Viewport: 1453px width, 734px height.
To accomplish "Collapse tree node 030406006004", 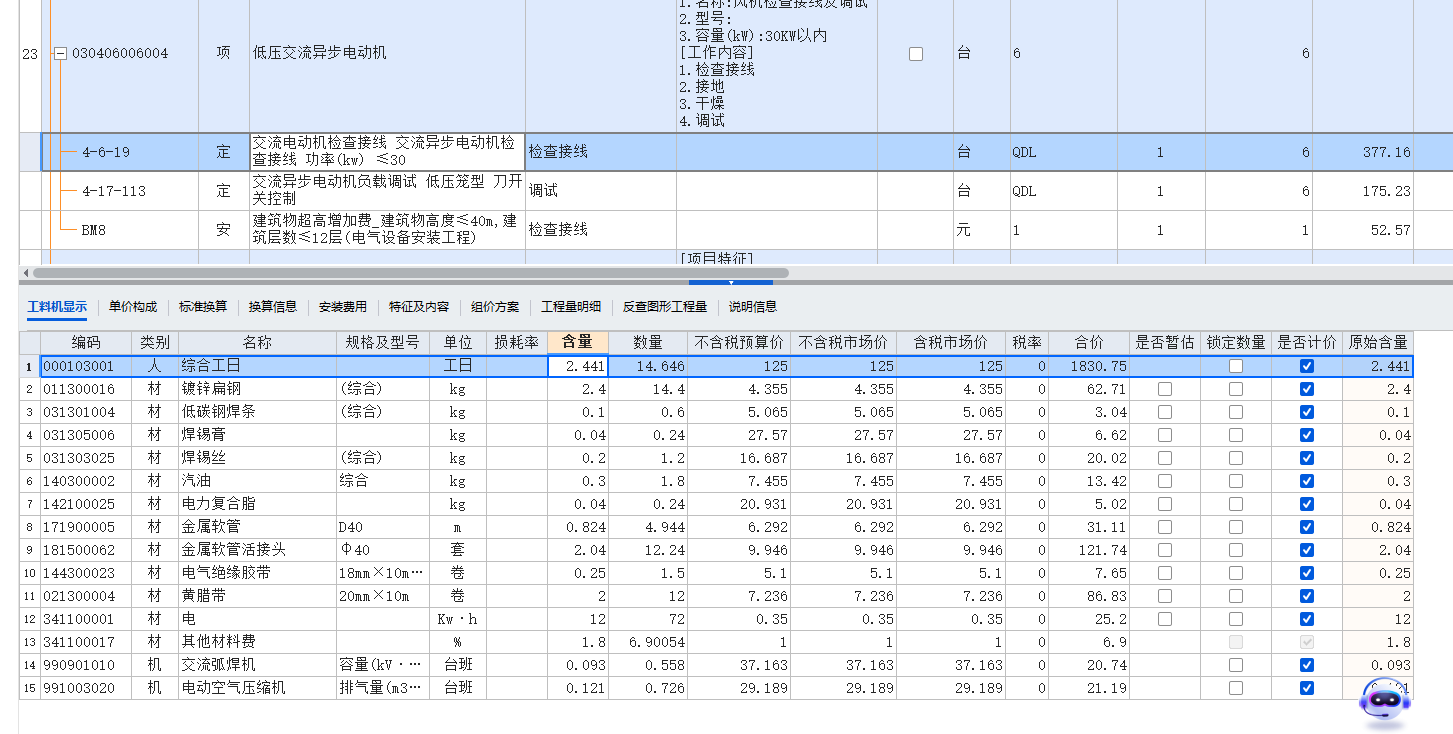I will point(60,53).
